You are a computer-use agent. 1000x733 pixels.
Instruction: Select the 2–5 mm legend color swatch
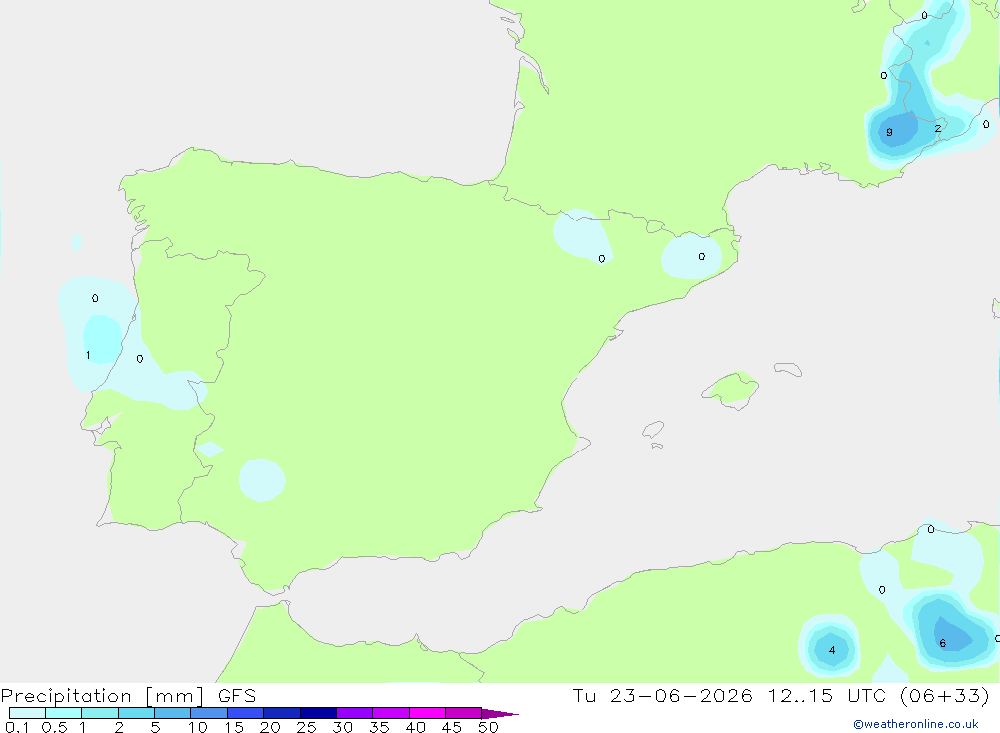click(136, 713)
